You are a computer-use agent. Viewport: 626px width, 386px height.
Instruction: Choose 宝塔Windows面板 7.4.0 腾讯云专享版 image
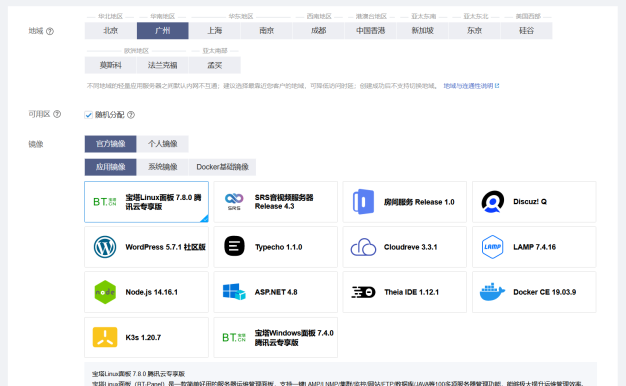click(x=275, y=337)
